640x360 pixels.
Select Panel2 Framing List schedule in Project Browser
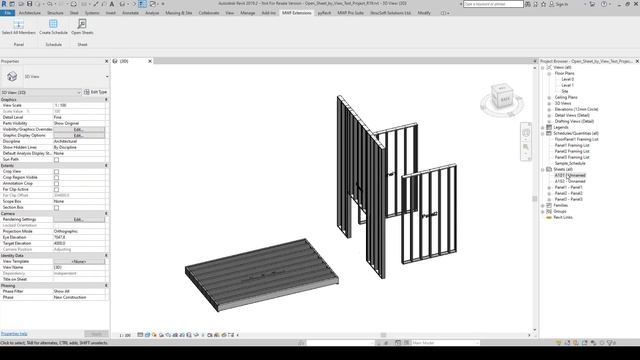coord(572,151)
